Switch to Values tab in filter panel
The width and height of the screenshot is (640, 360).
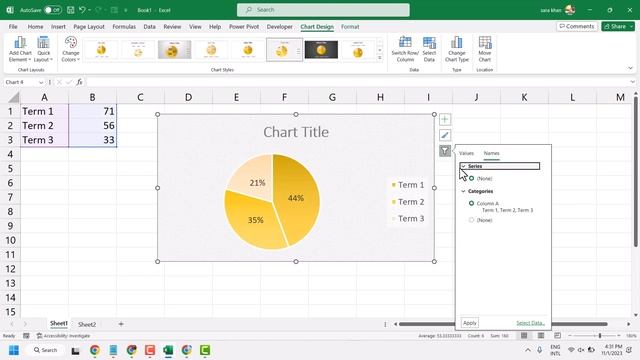(x=466, y=153)
